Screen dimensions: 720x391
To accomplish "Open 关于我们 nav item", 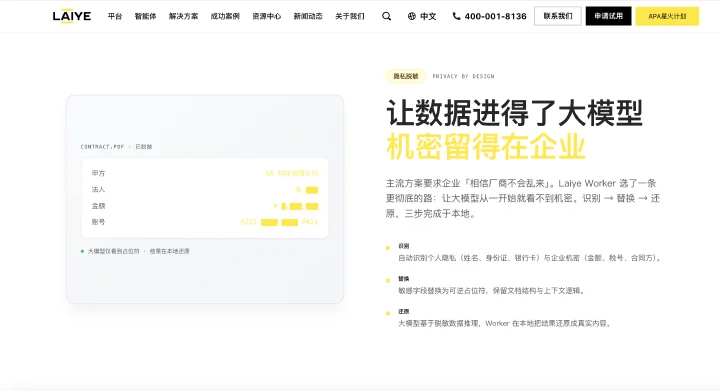I will pyautogui.click(x=349, y=16).
